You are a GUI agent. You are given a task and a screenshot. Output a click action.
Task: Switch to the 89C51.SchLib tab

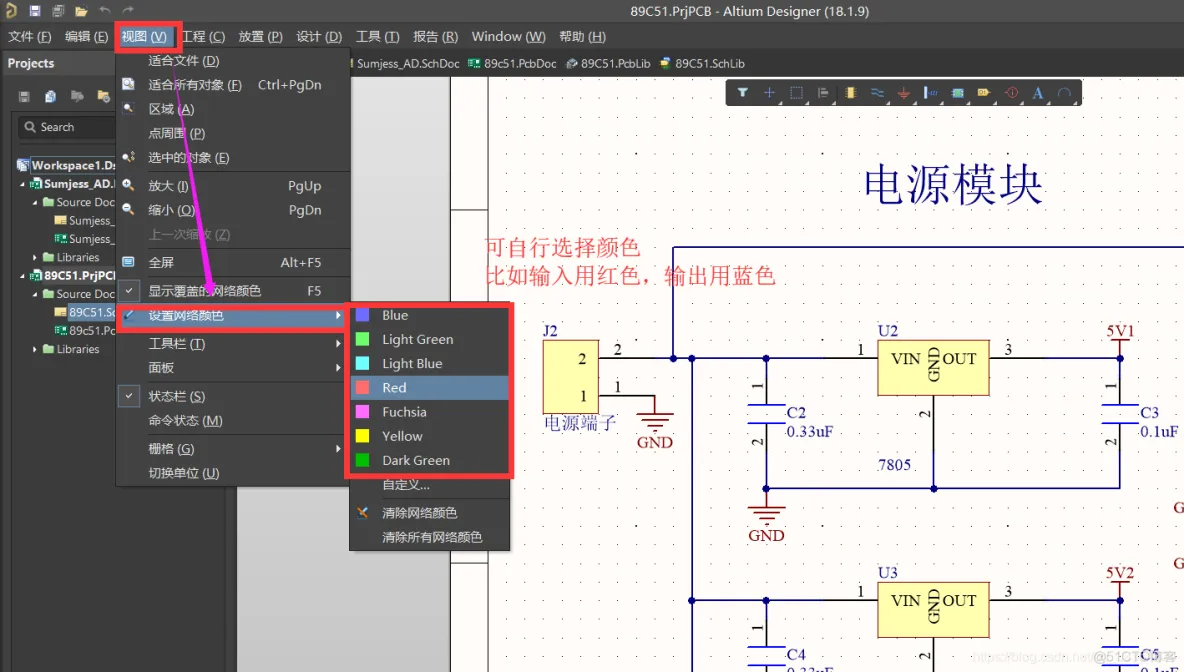702,63
